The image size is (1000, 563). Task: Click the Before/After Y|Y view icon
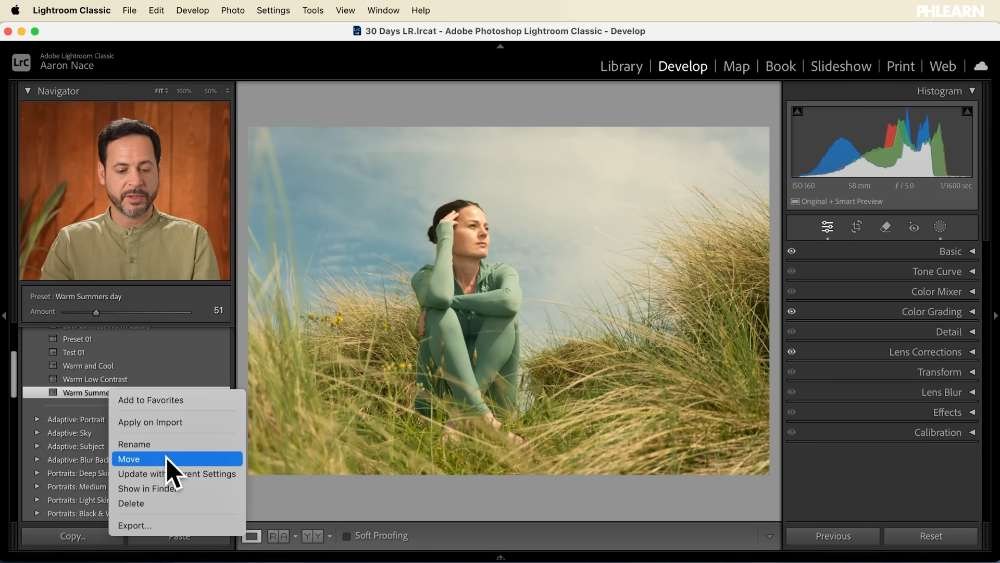click(x=312, y=536)
